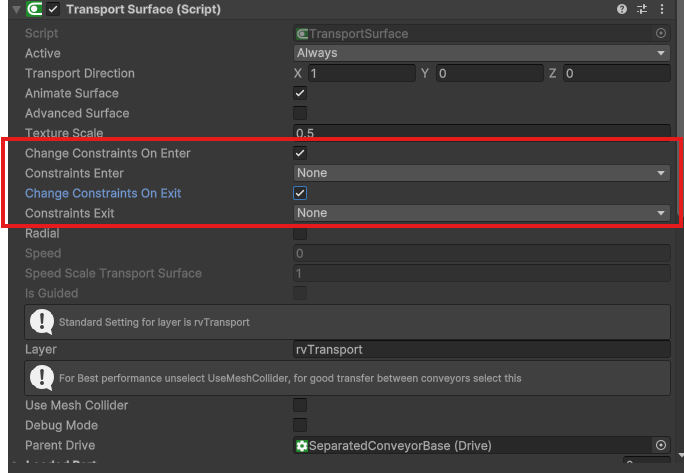Collapse the Transport Surface component foldout arrow
Screen dimensions: 684x473
[15, 9]
